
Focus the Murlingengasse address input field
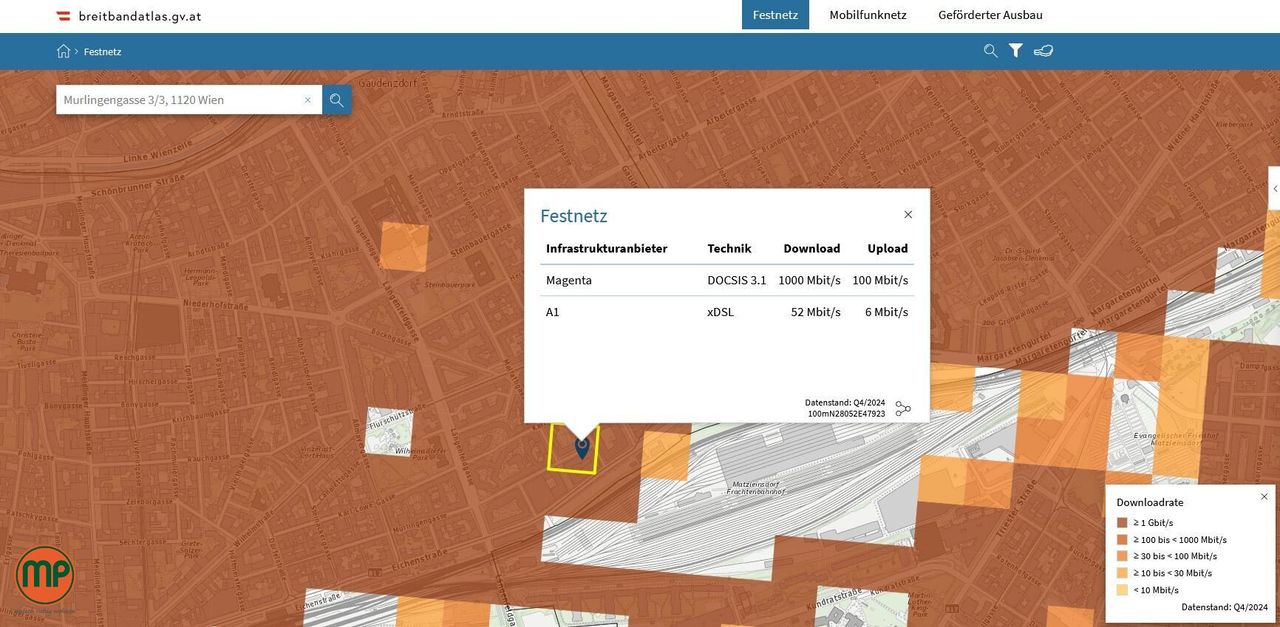[180, 100]
